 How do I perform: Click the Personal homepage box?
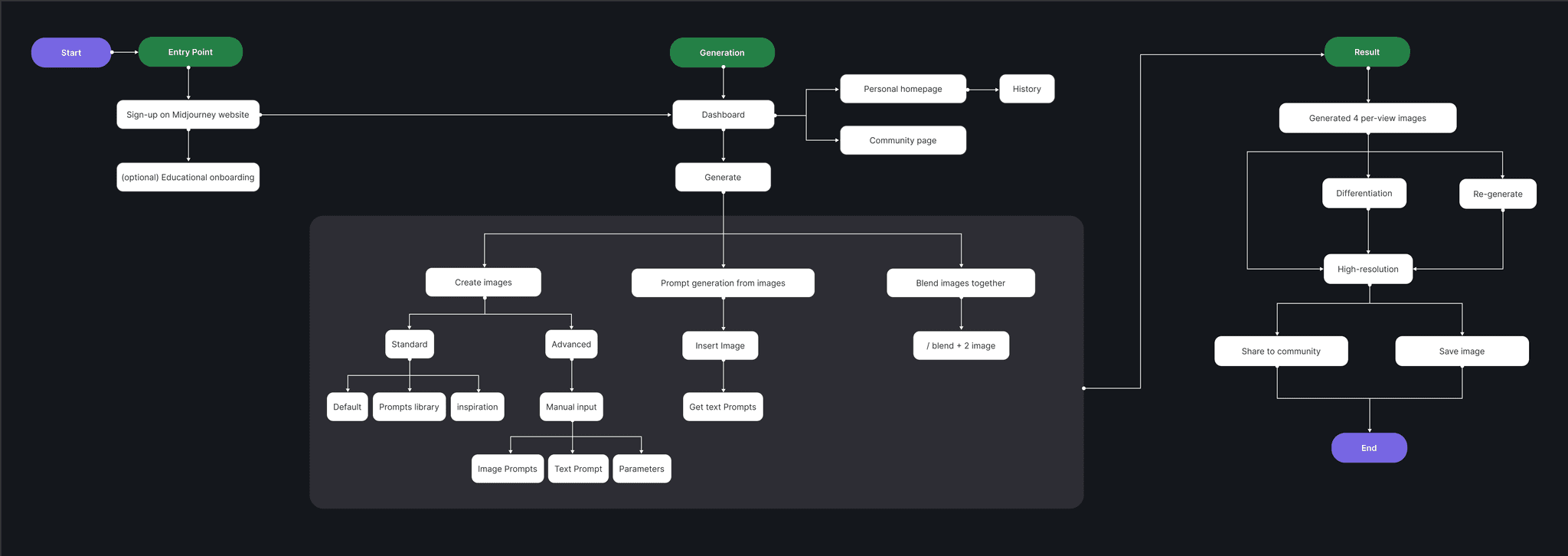coord(903,89)
